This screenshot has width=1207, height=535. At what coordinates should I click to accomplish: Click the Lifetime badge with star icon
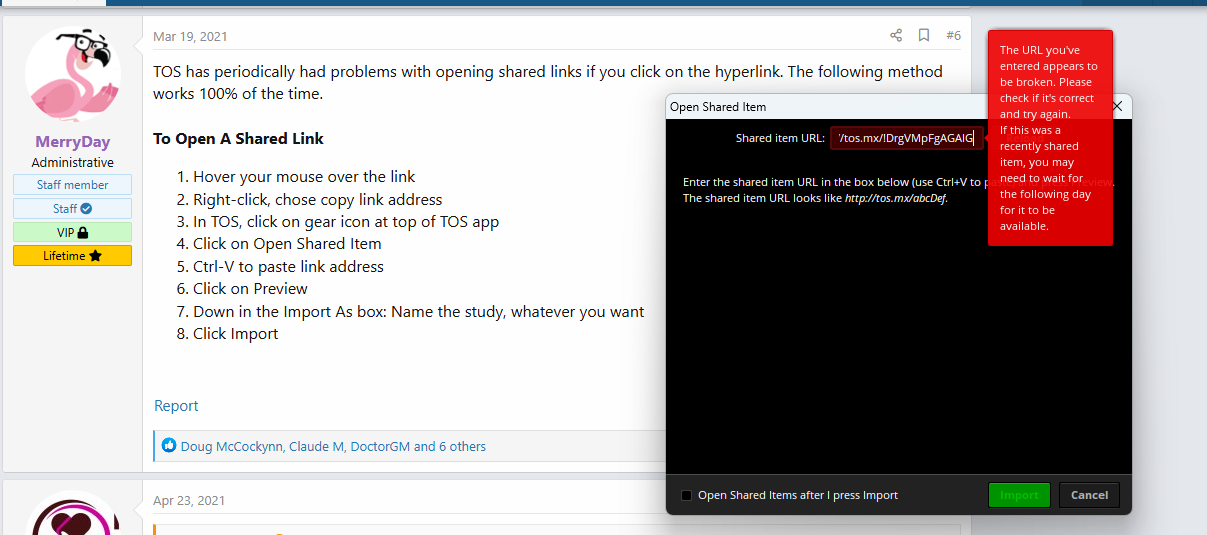tap(72, 256)
